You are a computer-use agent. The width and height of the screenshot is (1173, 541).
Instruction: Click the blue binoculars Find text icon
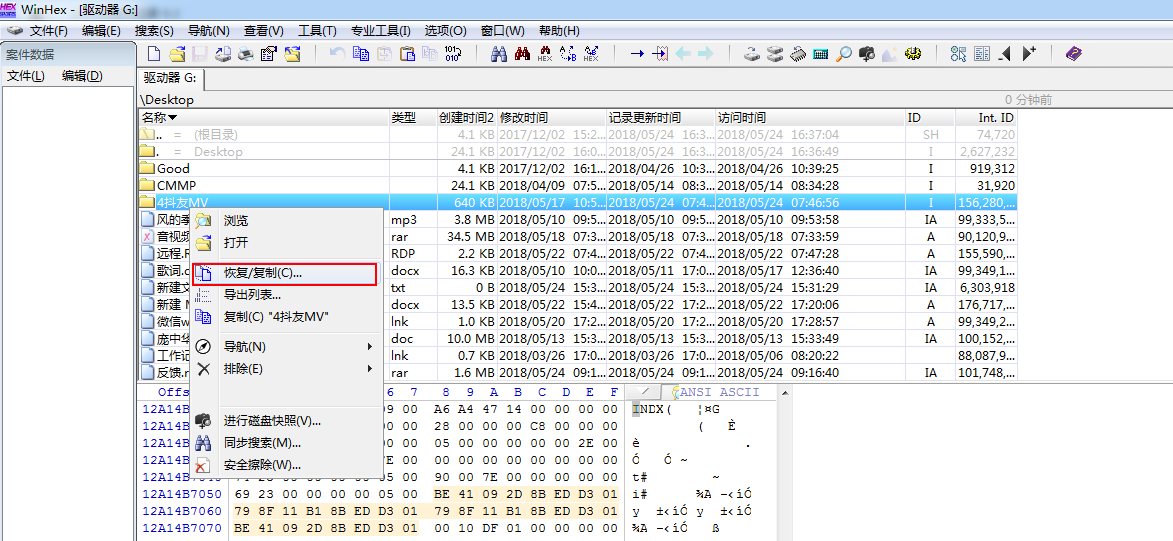(x=499, y=54)
